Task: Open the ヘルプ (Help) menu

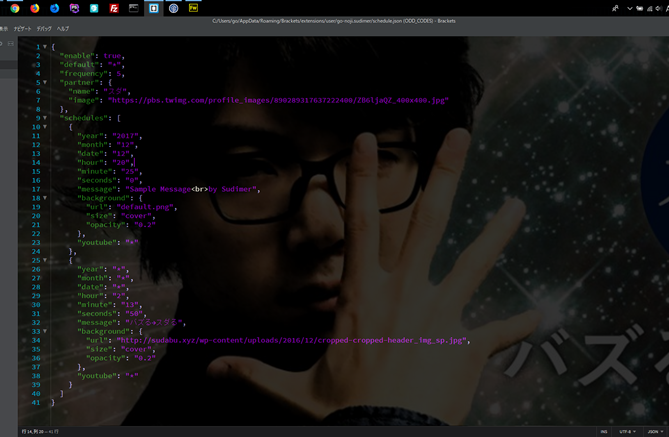Action: click(x=63, y=29)
